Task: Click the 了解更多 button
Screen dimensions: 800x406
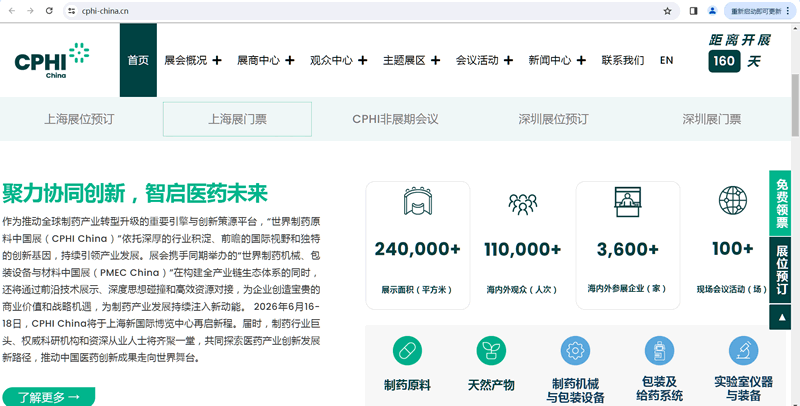Action: [48, 397]
